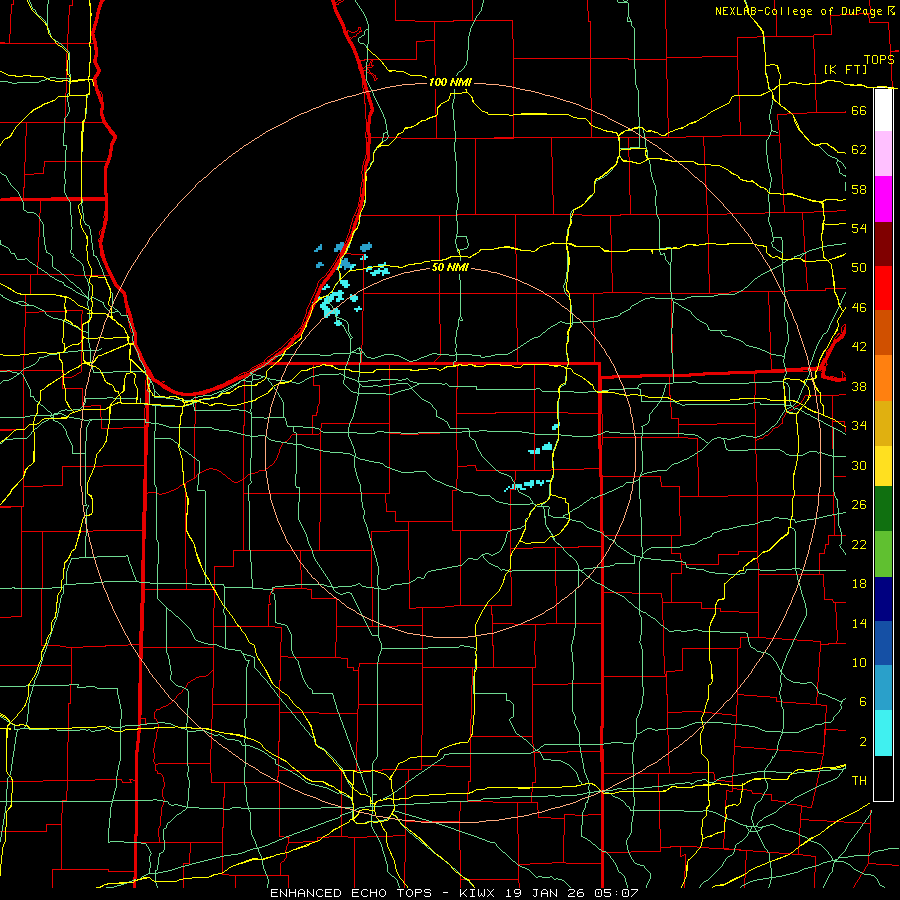900x900 pixels.
Task: Click the legend value 6
Action: pyautogui.click(x=863, y=702)
